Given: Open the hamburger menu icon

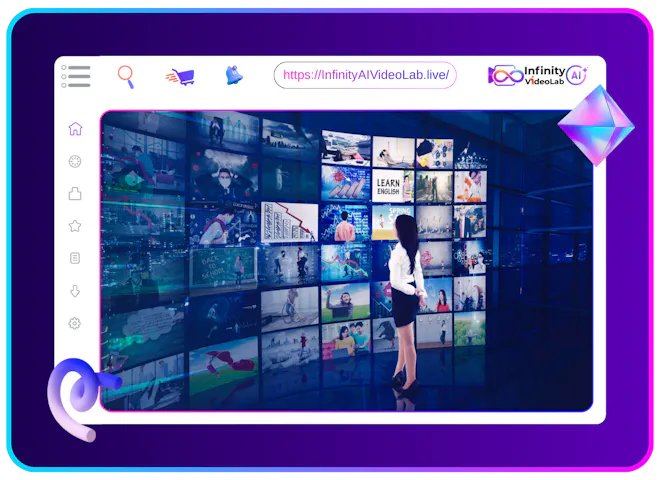Looking at the screenshot, I should click(x=76, y=76).
